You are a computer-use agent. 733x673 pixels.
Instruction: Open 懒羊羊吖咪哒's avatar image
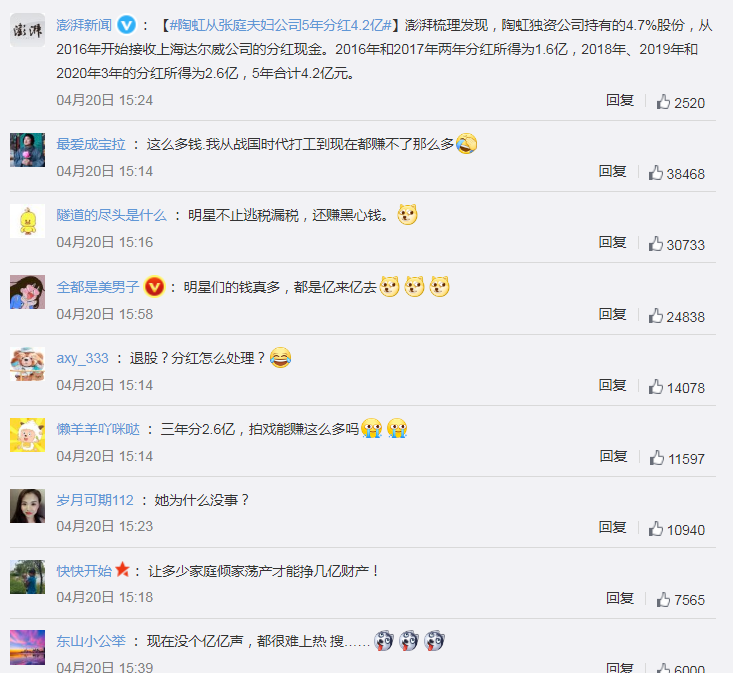point(28,435)
